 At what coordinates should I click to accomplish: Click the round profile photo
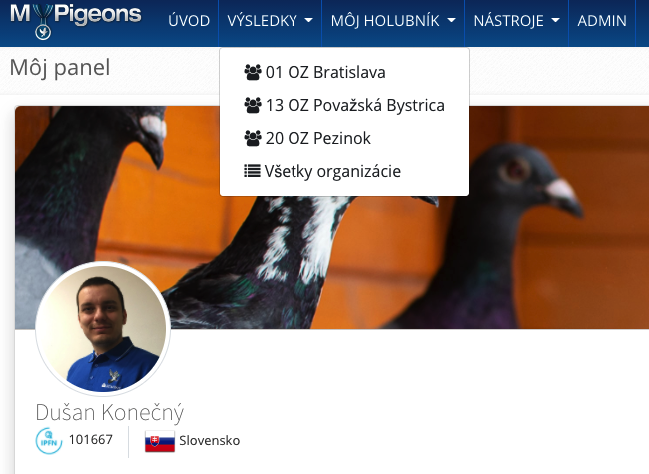click(103, 329)
